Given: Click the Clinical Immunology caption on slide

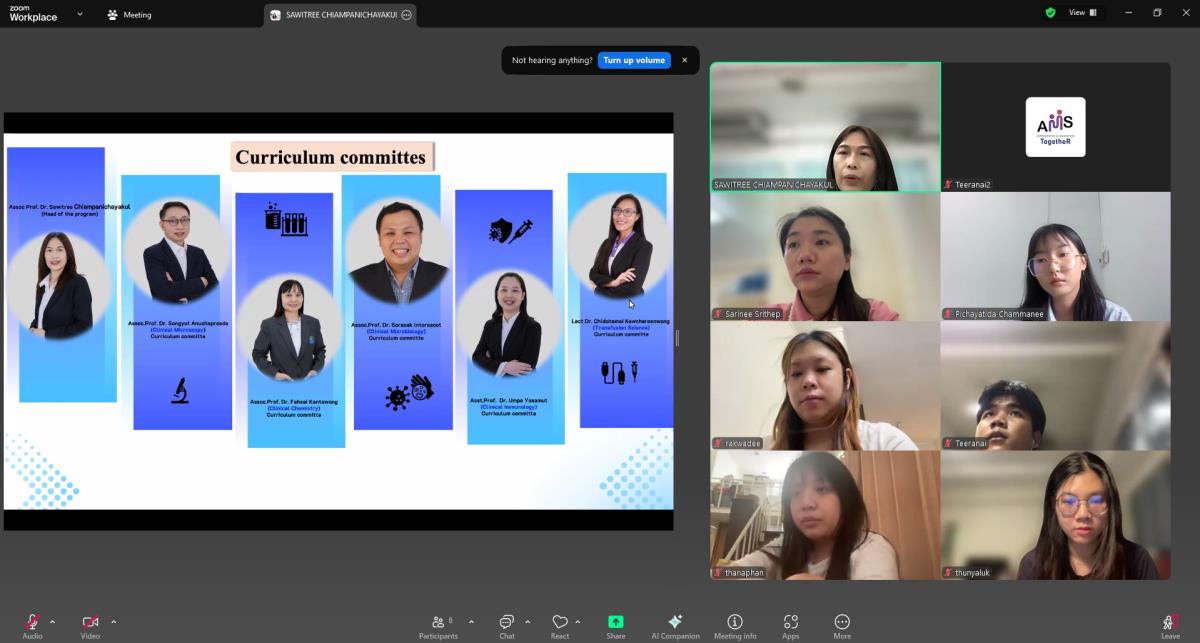Looking at the screenshot, I should 509,407.
